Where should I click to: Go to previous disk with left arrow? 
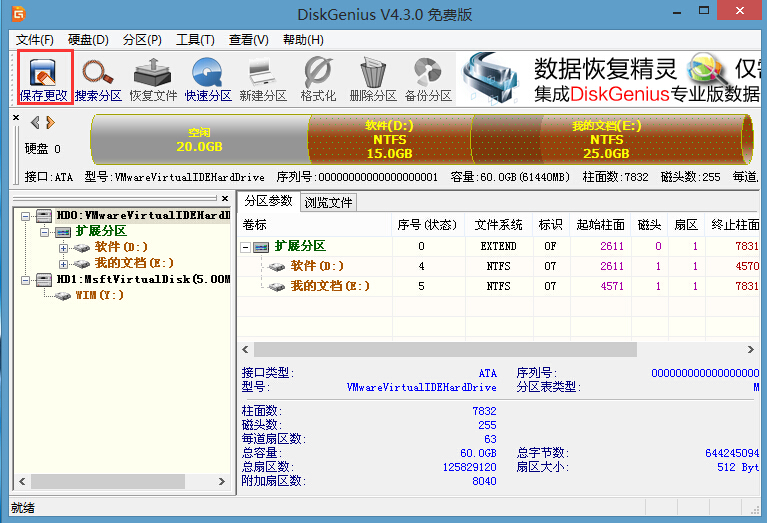[x=35, y=122]
